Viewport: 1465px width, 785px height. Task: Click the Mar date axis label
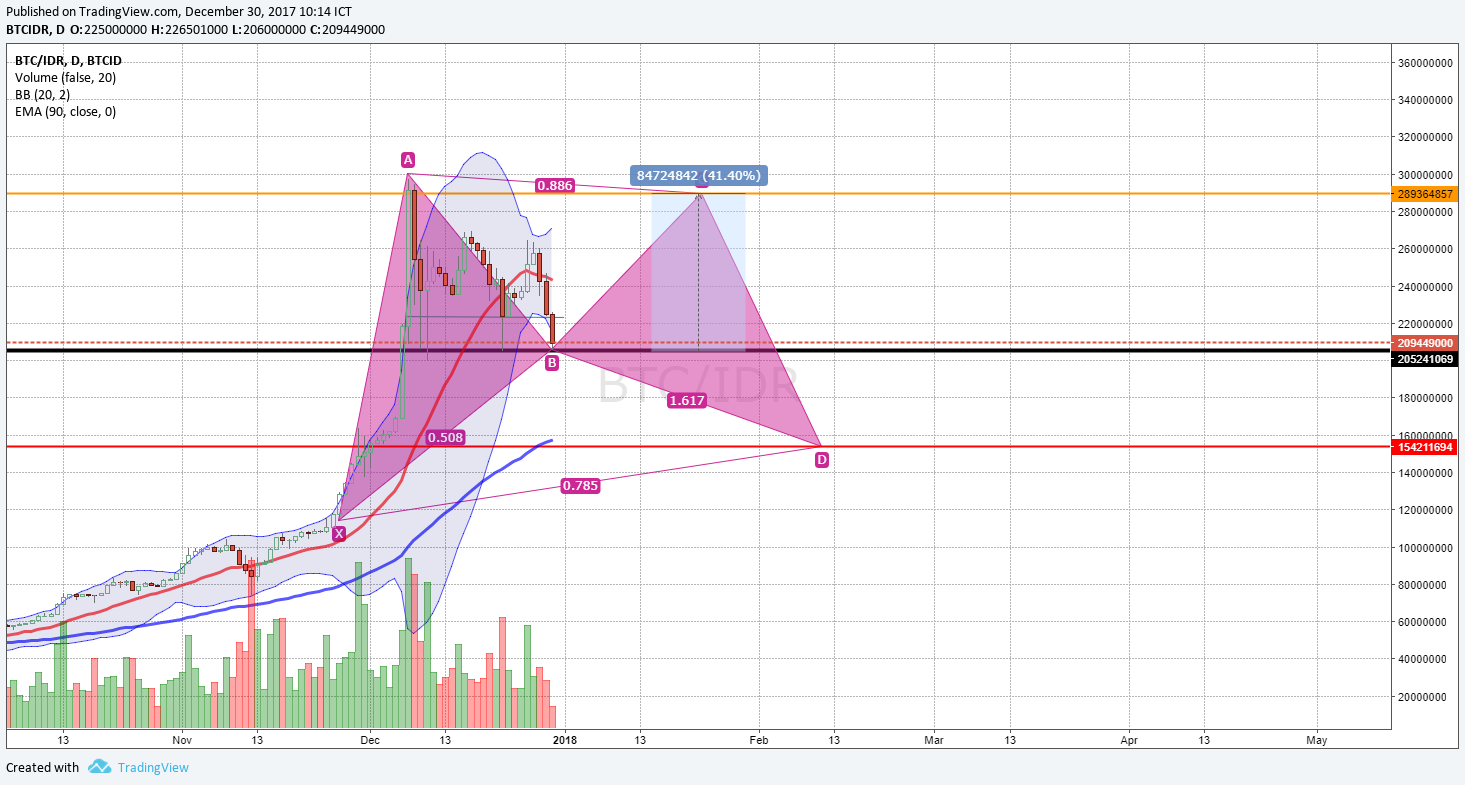pos(934,740)
